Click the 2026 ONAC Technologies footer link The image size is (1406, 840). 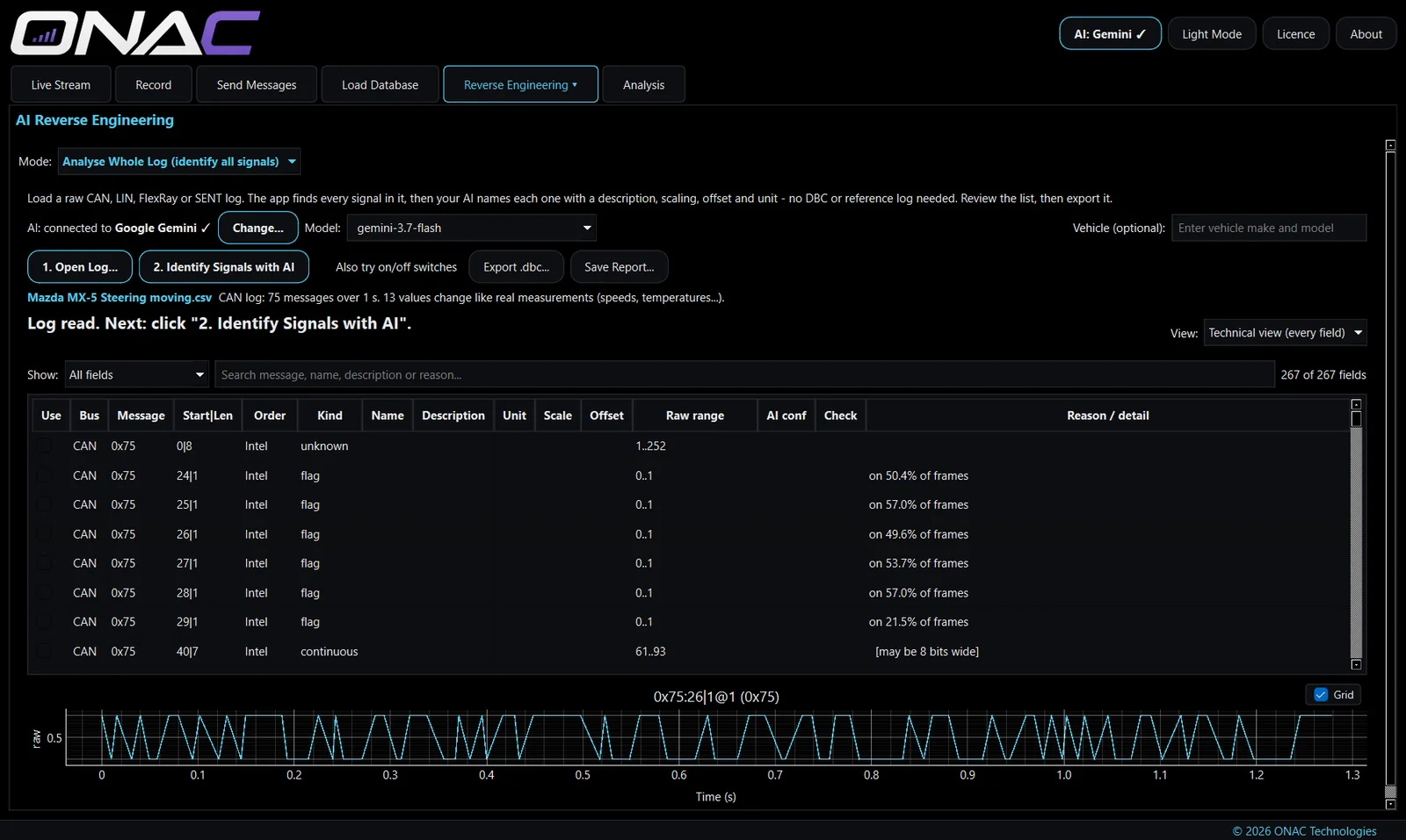click(1304, 831)
